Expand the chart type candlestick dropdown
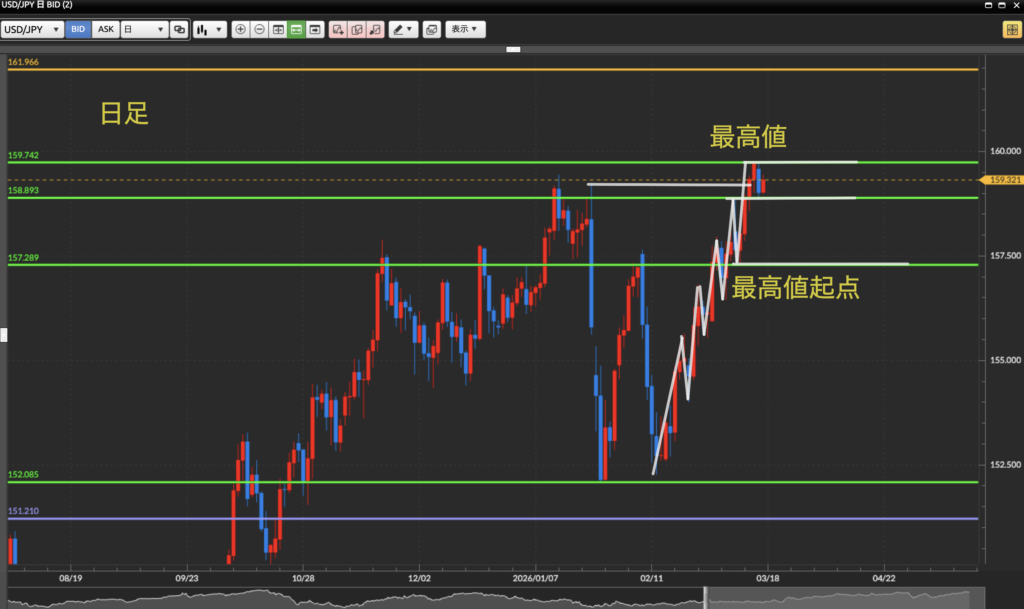 pos(209,30)
